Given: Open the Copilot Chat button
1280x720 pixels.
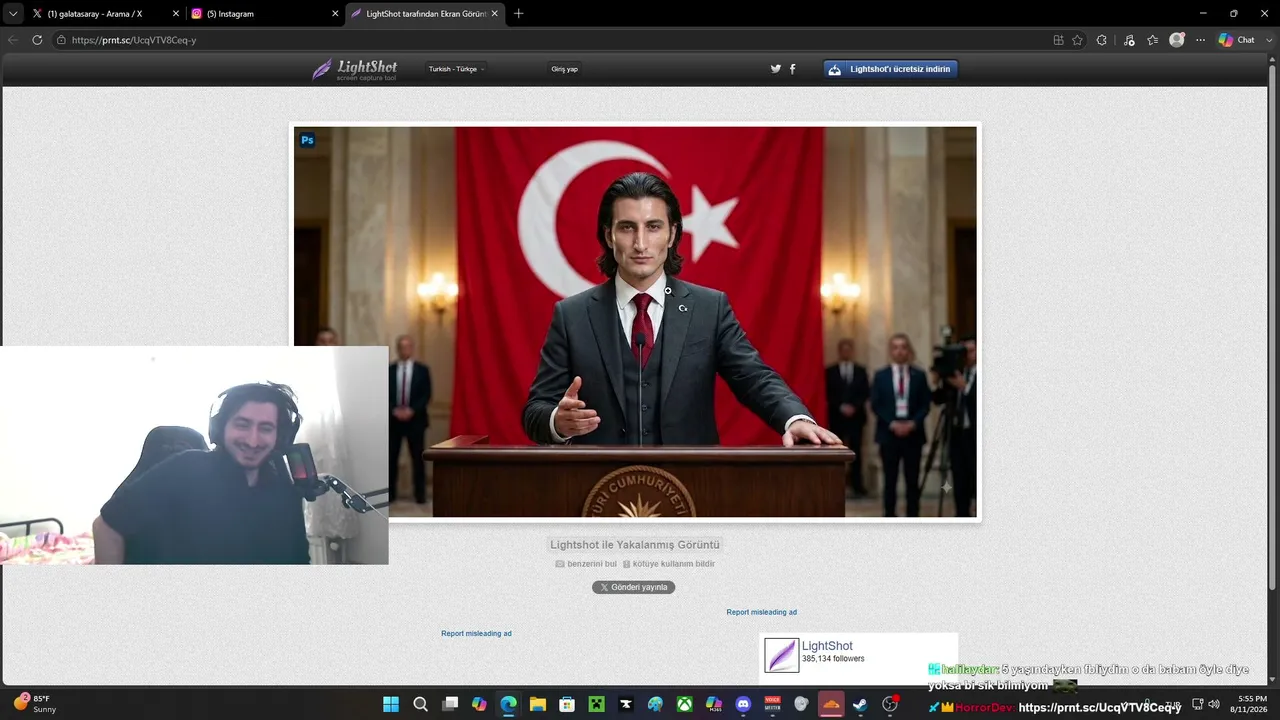Looking at the screenshot, I should point(1237,40).
